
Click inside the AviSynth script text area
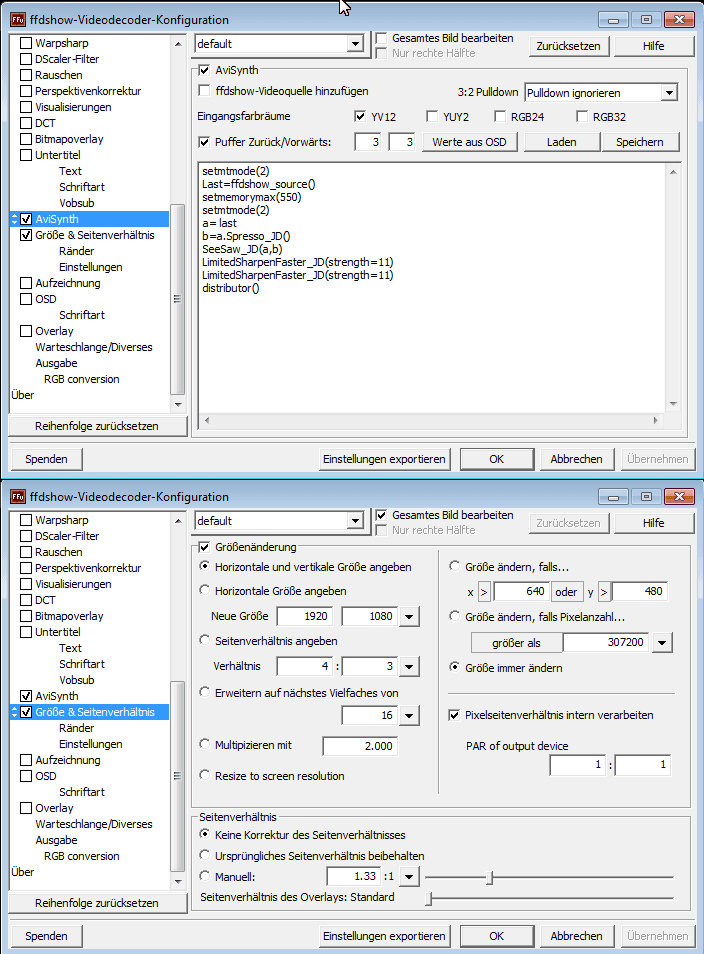(x=432, y=287)
